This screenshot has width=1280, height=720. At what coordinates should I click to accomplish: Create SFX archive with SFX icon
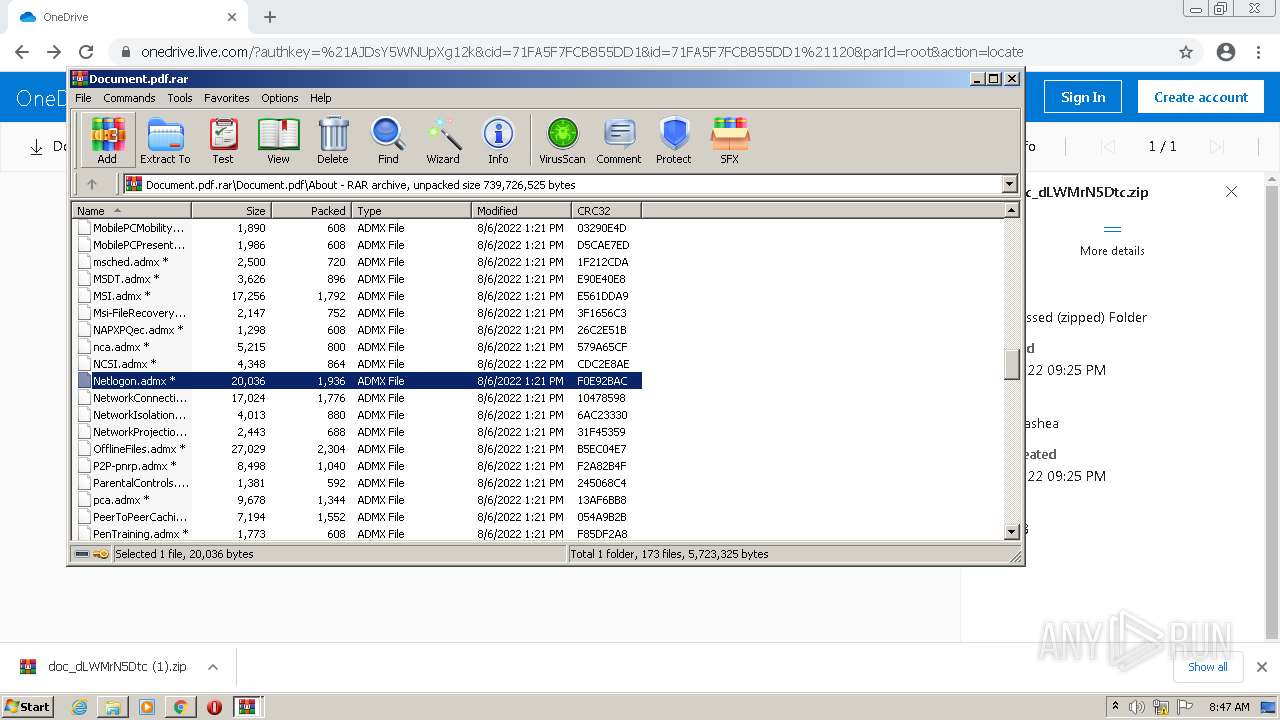coord(730,140)
